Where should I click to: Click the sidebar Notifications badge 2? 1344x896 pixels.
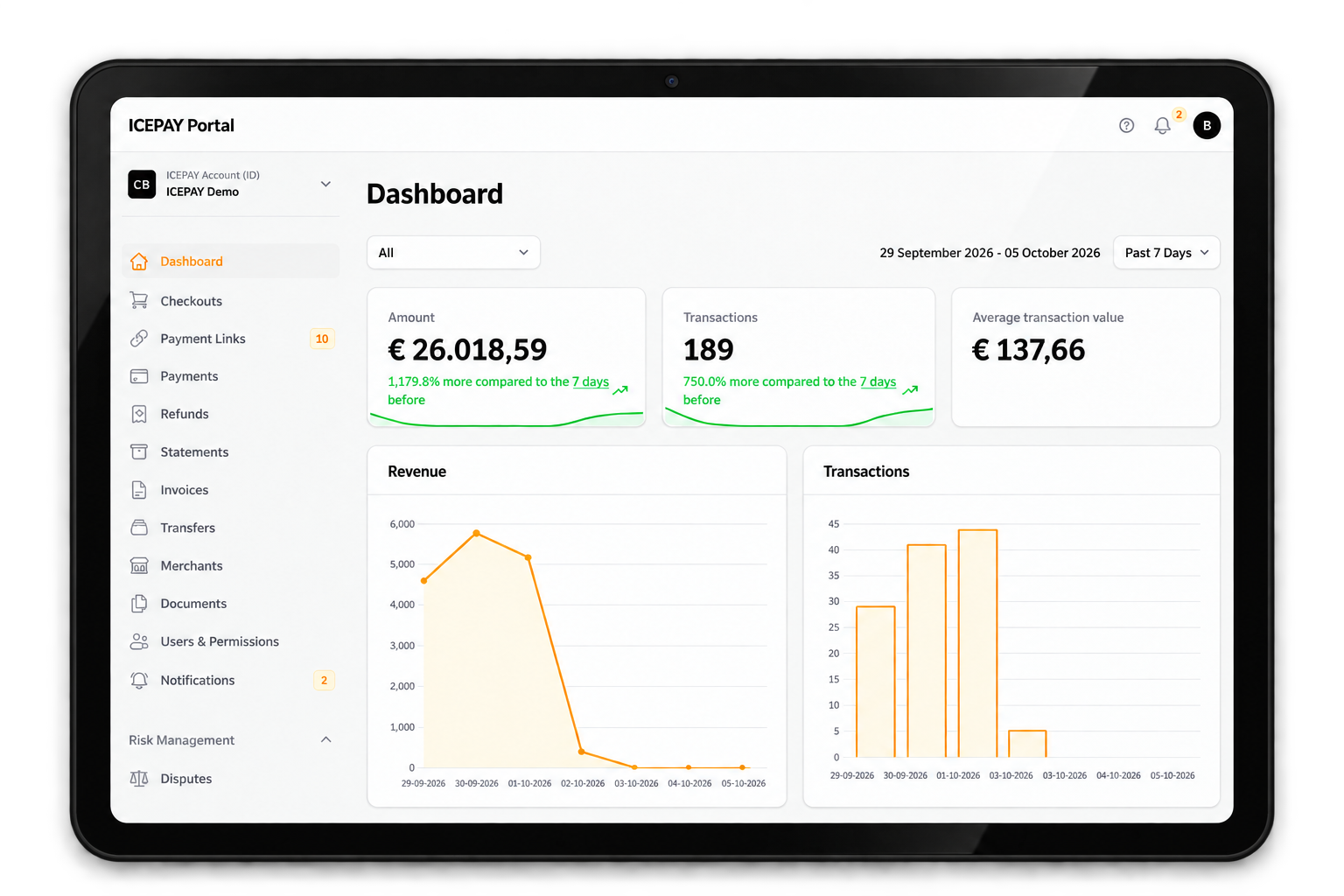pos(324,680)
